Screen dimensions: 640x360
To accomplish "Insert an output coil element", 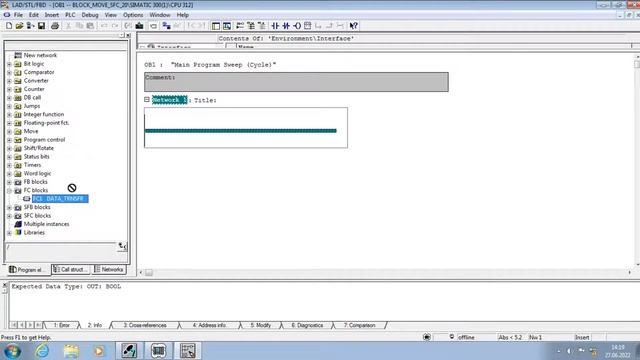I will 297,26.
